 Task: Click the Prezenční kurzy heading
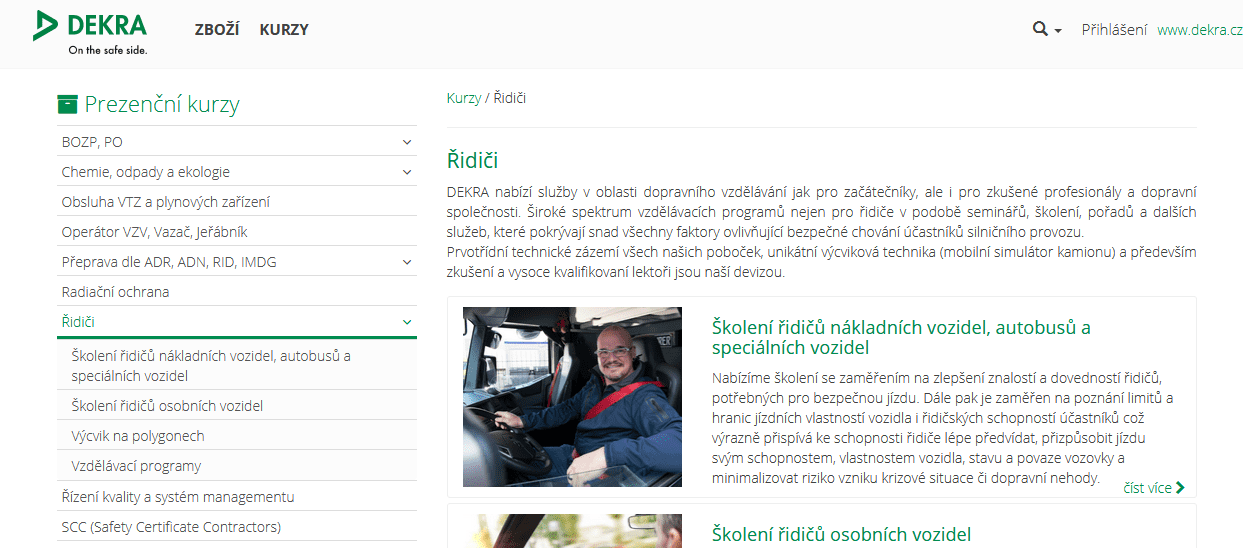point(162,104)
